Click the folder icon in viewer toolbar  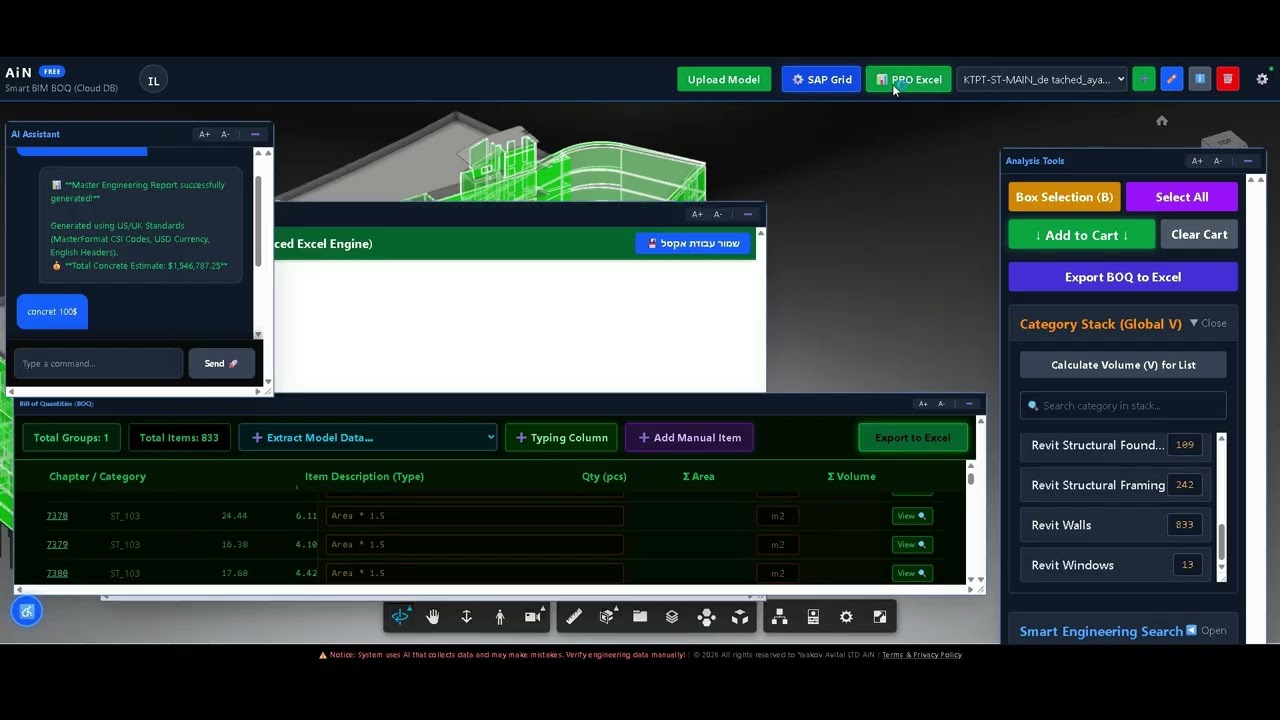point(640,617)
